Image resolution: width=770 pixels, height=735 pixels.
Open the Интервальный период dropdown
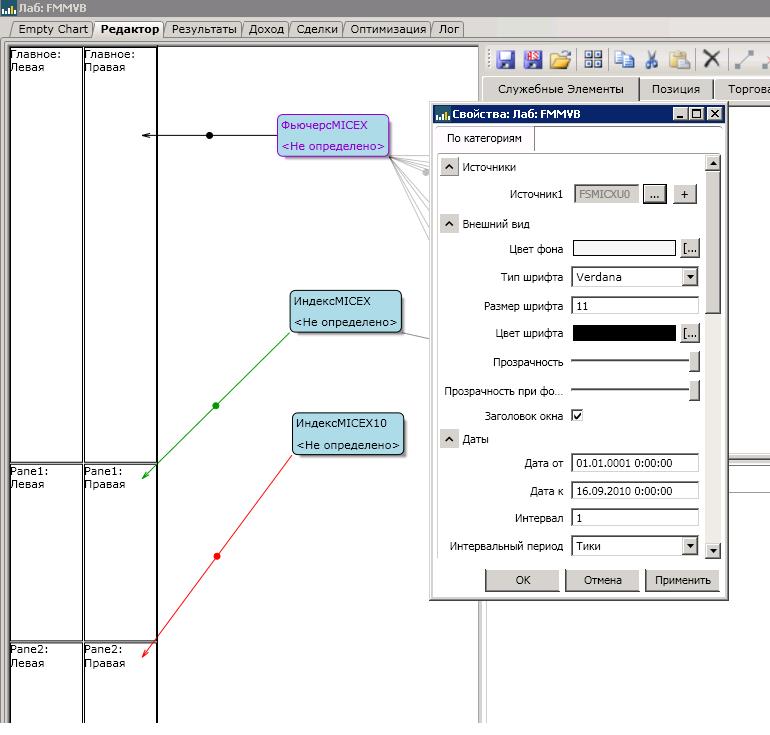(689, 546)
